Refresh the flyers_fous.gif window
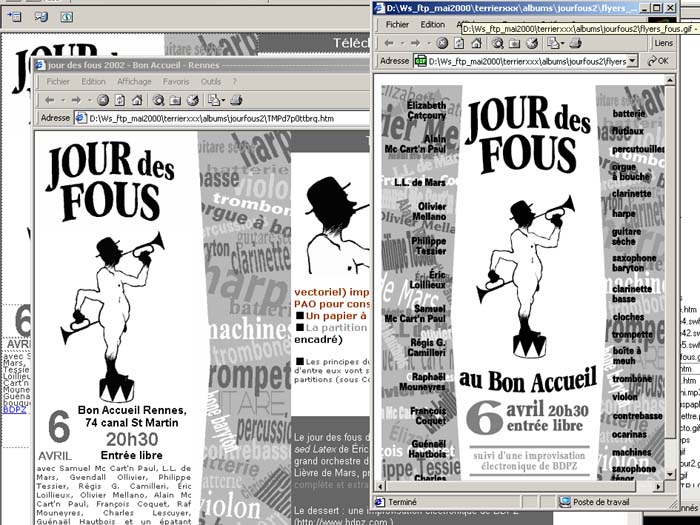This screenshot has height=525, width=700. 459,43
